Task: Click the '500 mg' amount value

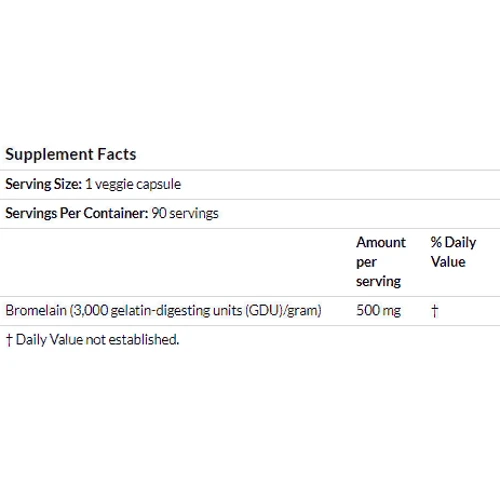Action: tap(379, 310)
